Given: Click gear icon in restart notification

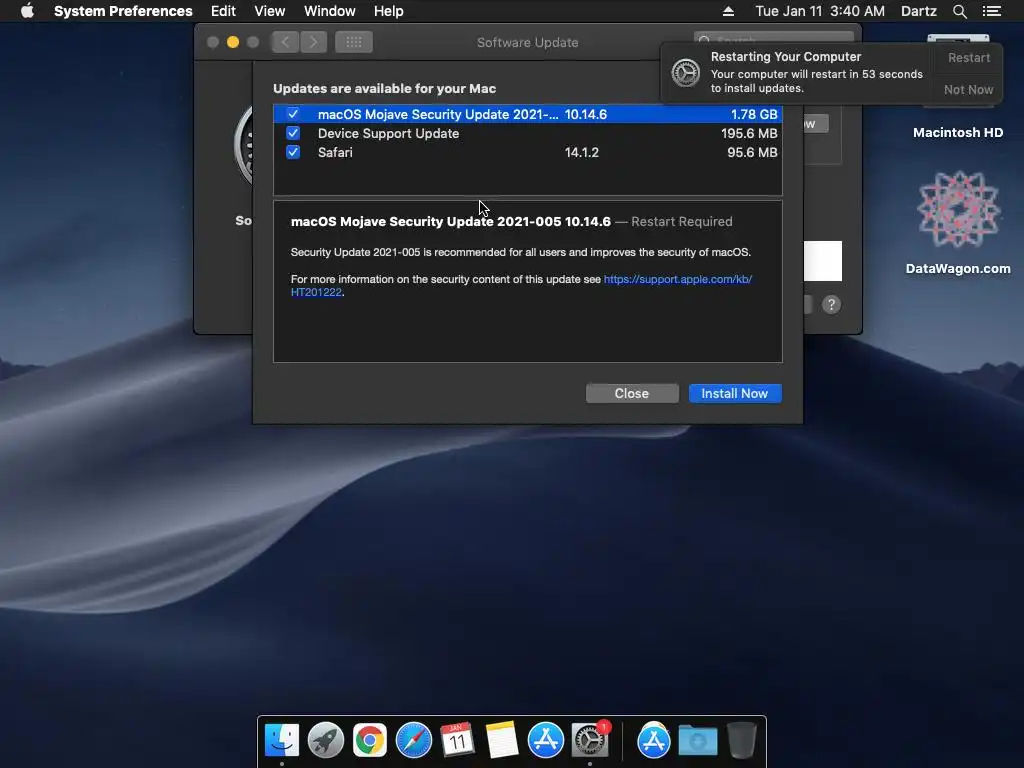Looking at the screenshot, I should pyautogui.click(x=686, y=72).
